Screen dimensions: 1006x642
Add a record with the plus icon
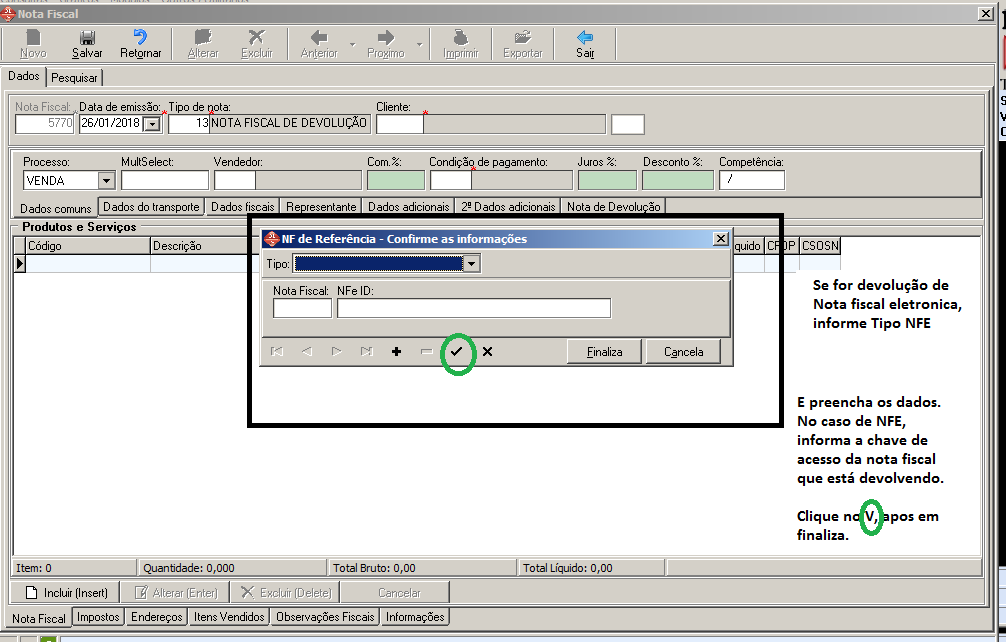click(x=396, y=351)
